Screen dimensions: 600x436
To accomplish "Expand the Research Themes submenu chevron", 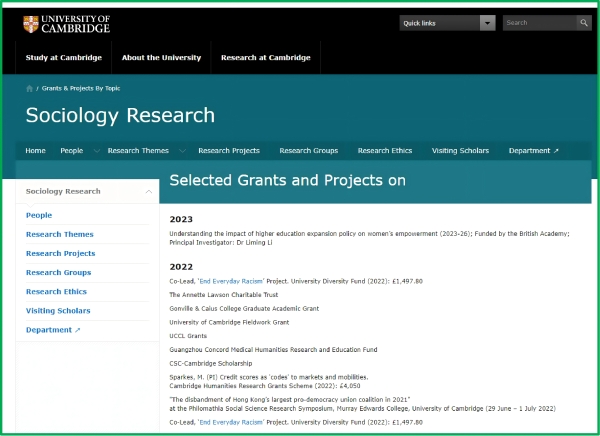I will pos(183,151).
